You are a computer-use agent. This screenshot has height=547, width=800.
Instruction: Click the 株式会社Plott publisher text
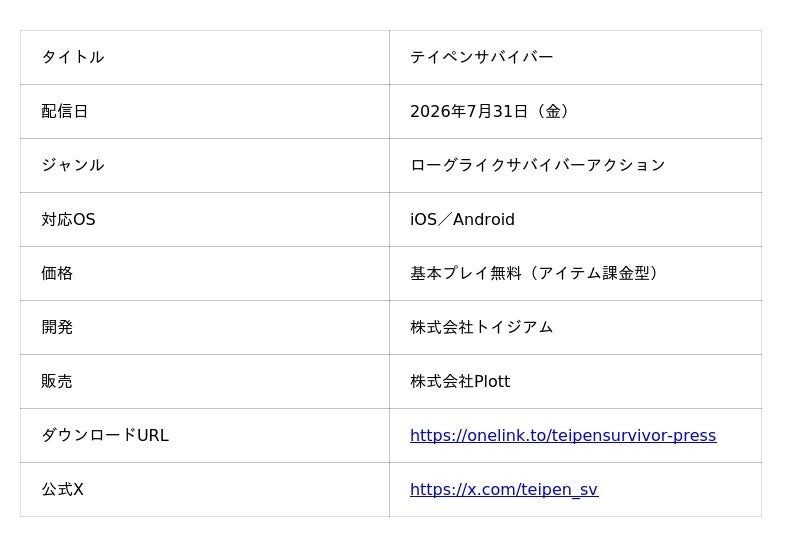pyautogui.click(x=460, y=381)
